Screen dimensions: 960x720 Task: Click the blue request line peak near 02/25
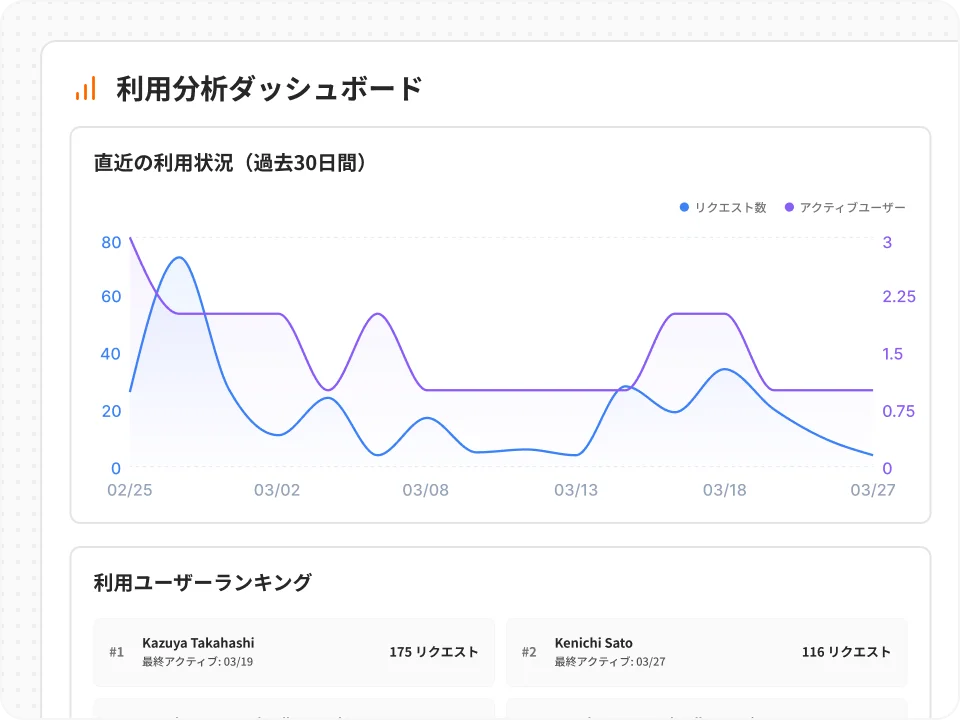(x=178, y=258)
